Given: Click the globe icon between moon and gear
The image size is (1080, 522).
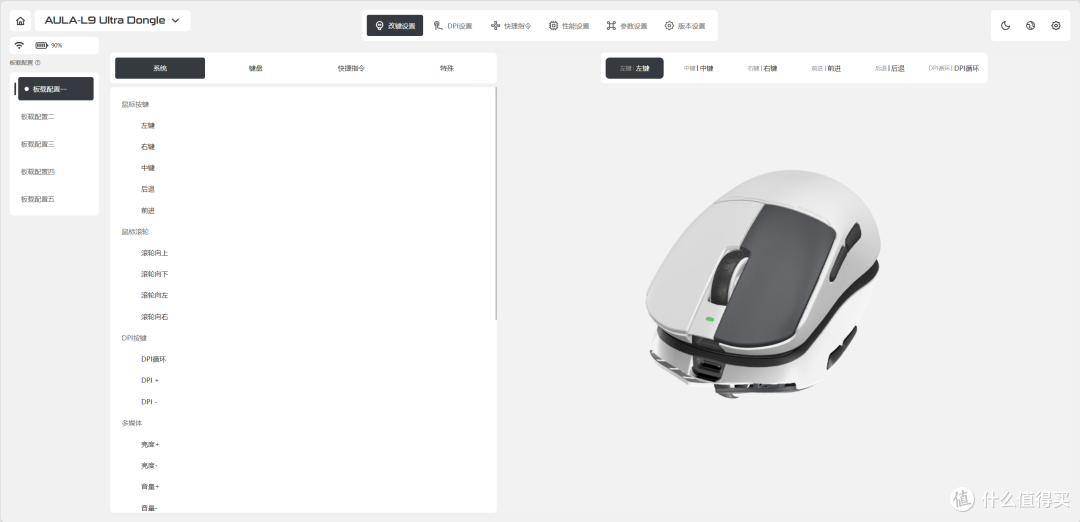Looking at the screenshot, I should [x=1030, y=25].
